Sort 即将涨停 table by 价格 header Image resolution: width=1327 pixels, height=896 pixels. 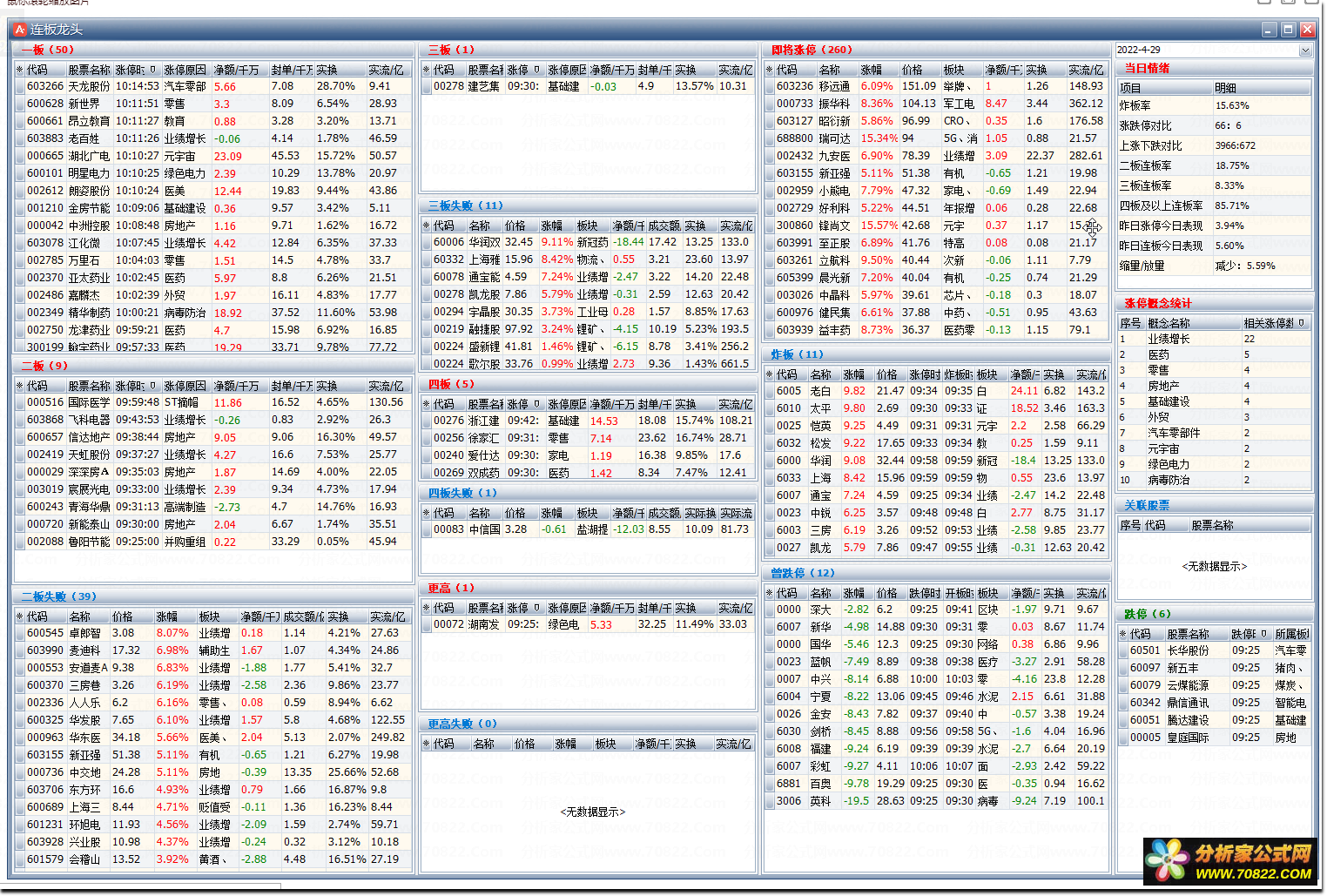point(920,70)
